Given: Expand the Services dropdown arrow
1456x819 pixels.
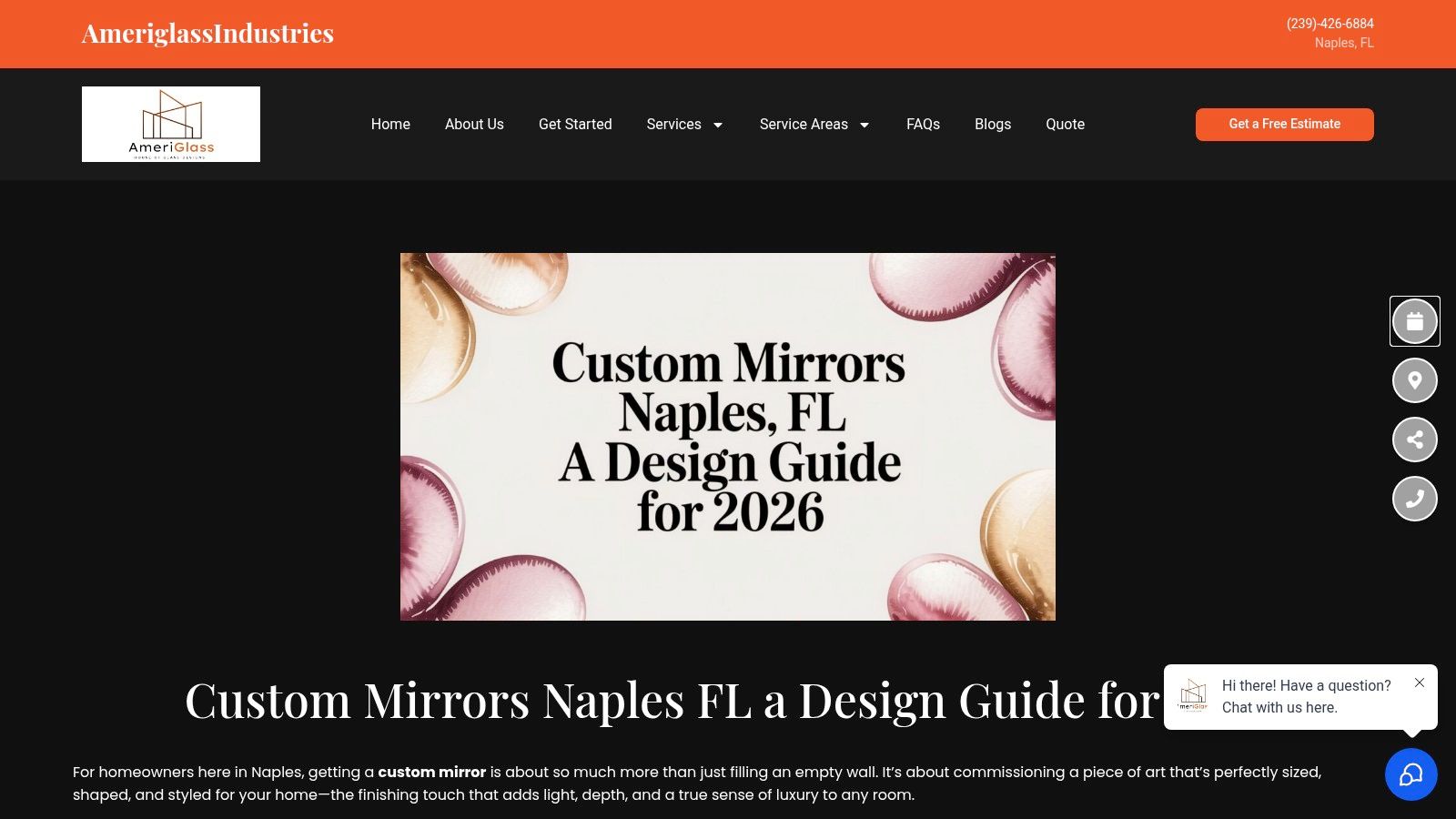Looking at the screenshot, I should 718,125.
